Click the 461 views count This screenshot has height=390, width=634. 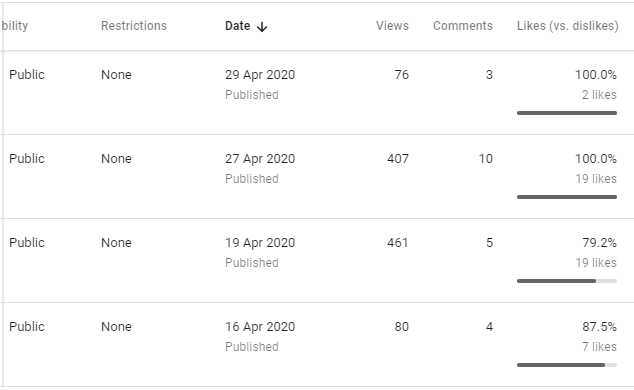point(397,243)
